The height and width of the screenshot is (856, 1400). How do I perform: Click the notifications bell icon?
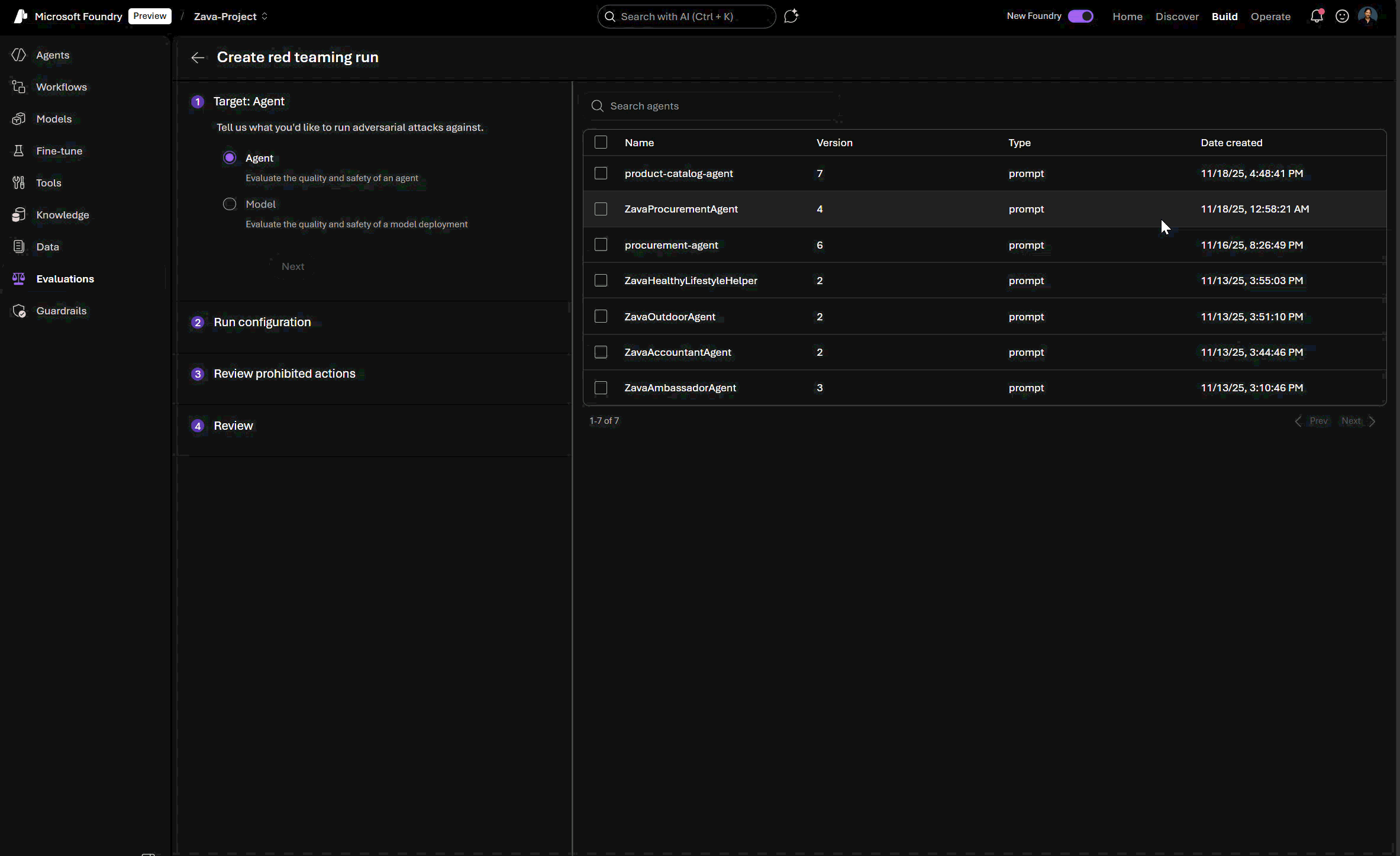click(x=1316, y=17)
